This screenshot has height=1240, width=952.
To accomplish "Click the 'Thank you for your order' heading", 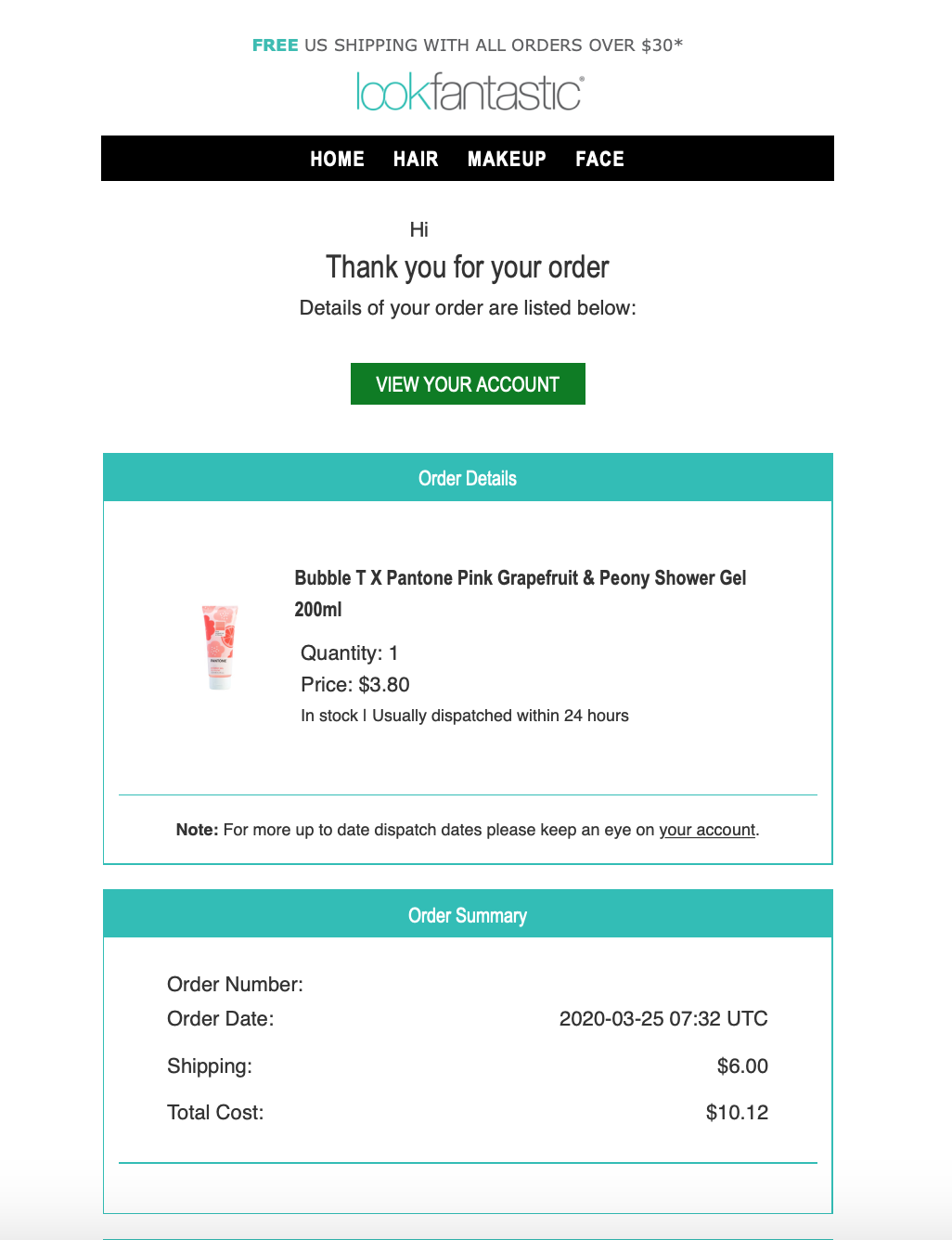I will pyautogui.click(x=468, y=267).
